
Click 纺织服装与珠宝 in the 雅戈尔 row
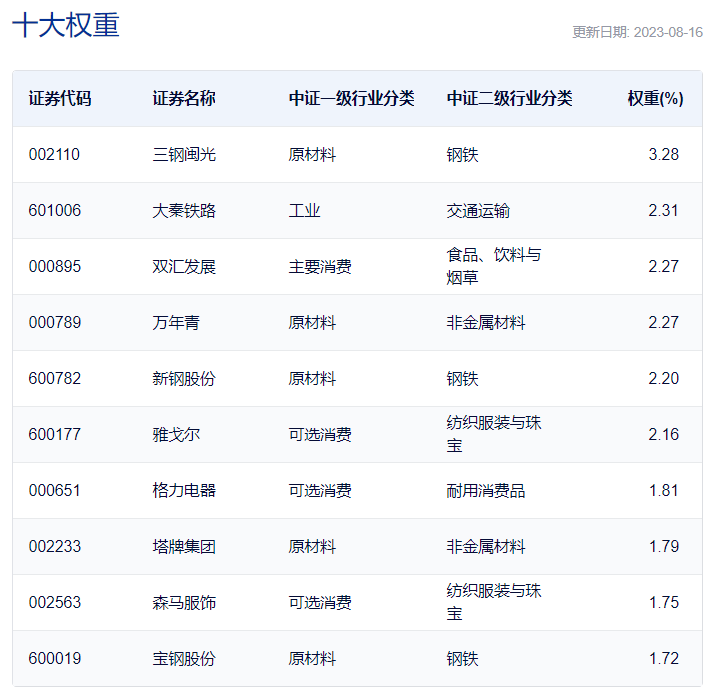(x=494, y=434)
